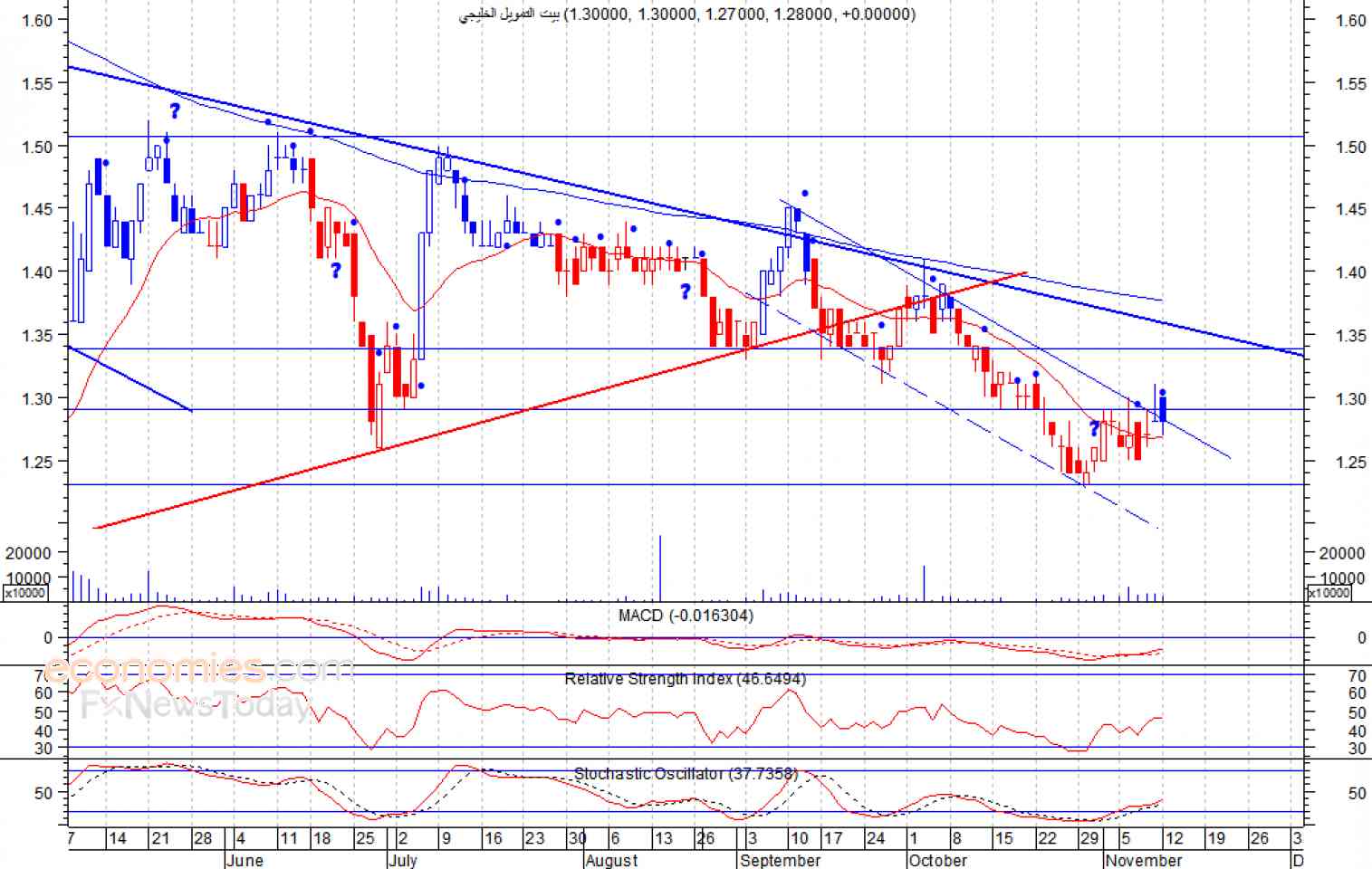Click the 20000 volume label on left axis

click(x=28, y=553)
